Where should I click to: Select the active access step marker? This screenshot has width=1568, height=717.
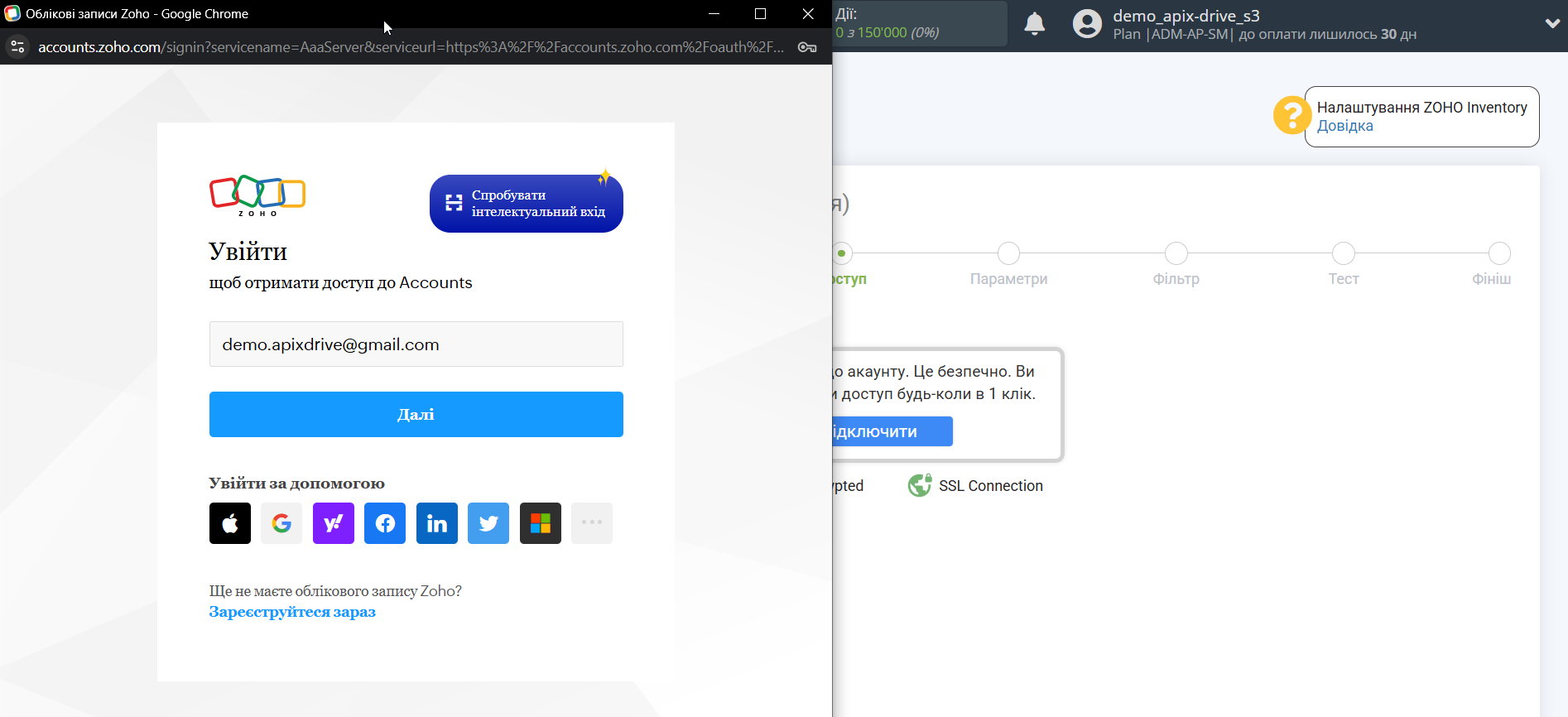point(842,253)
